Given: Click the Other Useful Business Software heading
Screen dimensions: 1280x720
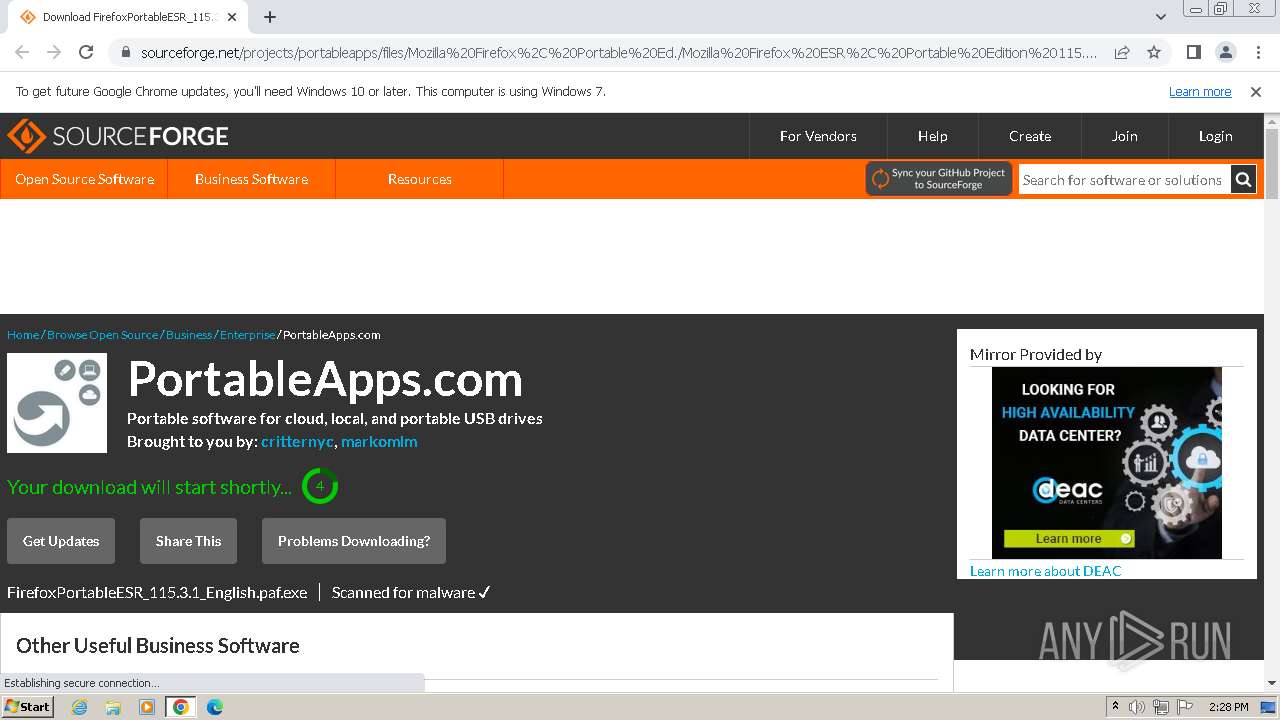Looking at the screenshot, I should (x=158, y=645).
